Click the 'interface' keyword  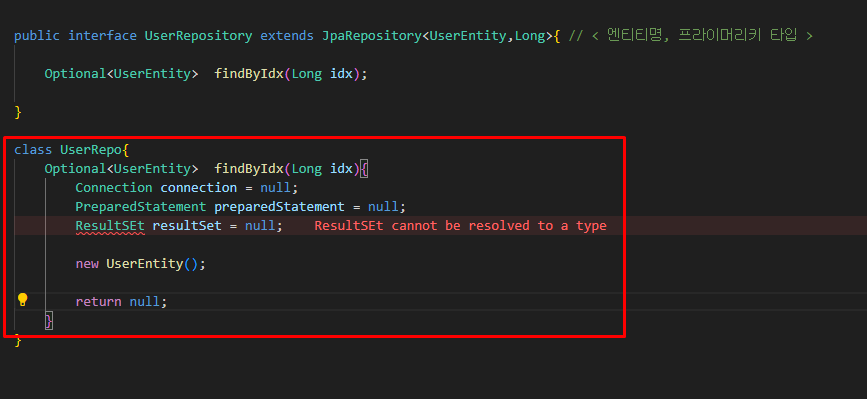coord(102,36)
